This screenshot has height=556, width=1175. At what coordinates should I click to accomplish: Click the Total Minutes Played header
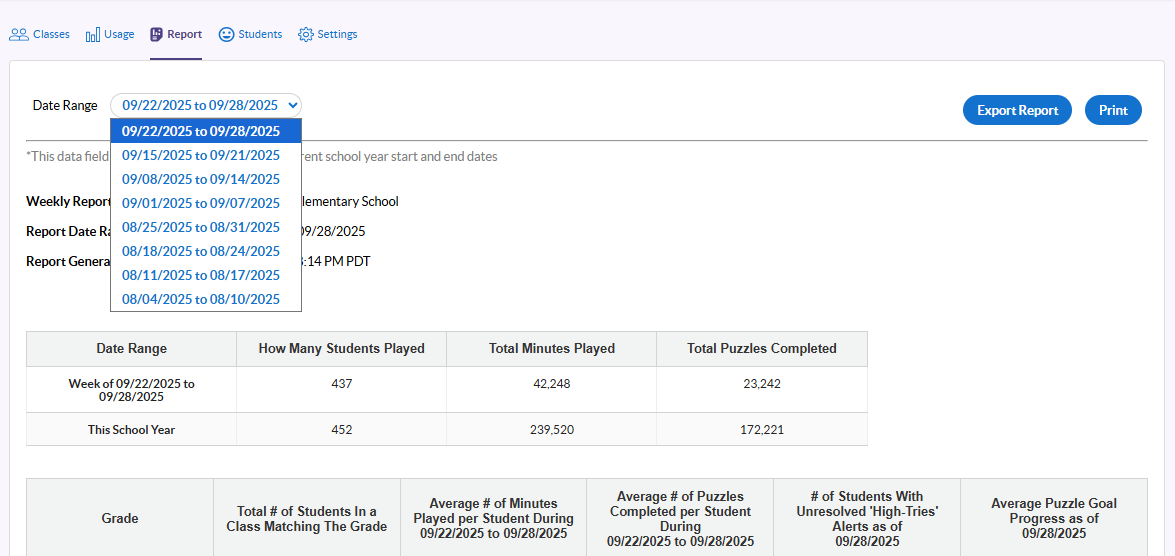click(x=552, y=348)
